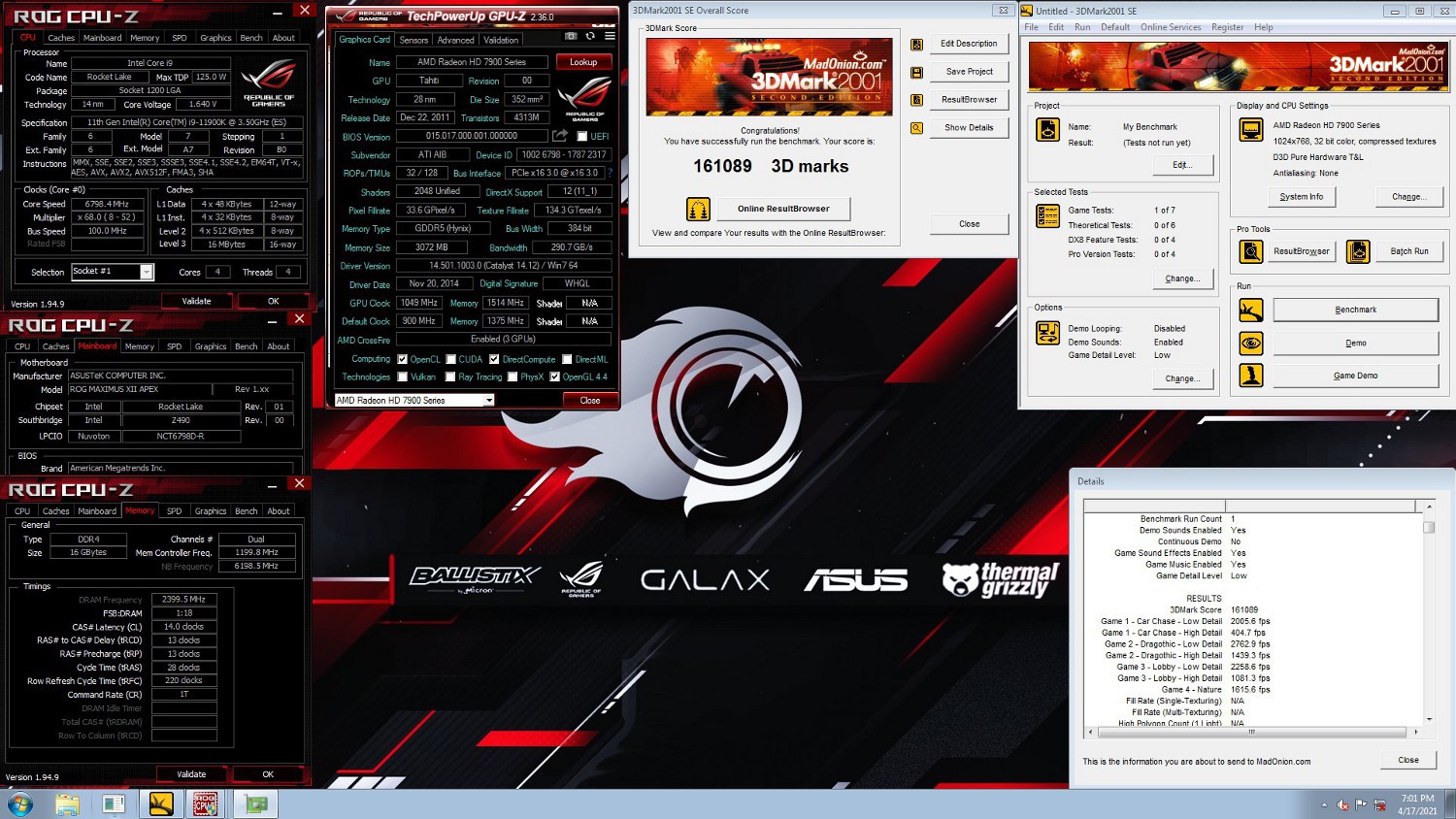1456x819 pixels.
Task: Click the floppy disk icon beside Save Project
Action: click(x=916, y=73)
